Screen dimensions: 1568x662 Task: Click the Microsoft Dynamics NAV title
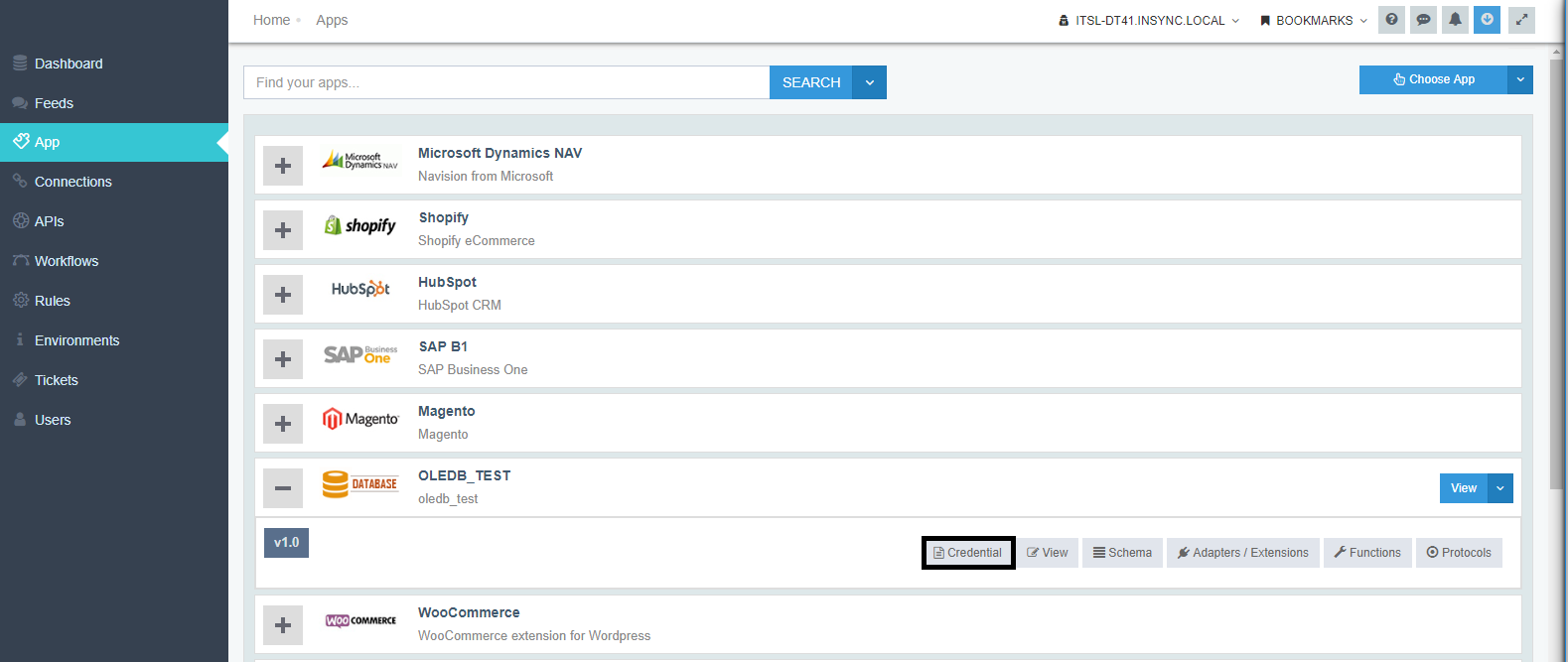pyautogui.click(x=499, y=153)
